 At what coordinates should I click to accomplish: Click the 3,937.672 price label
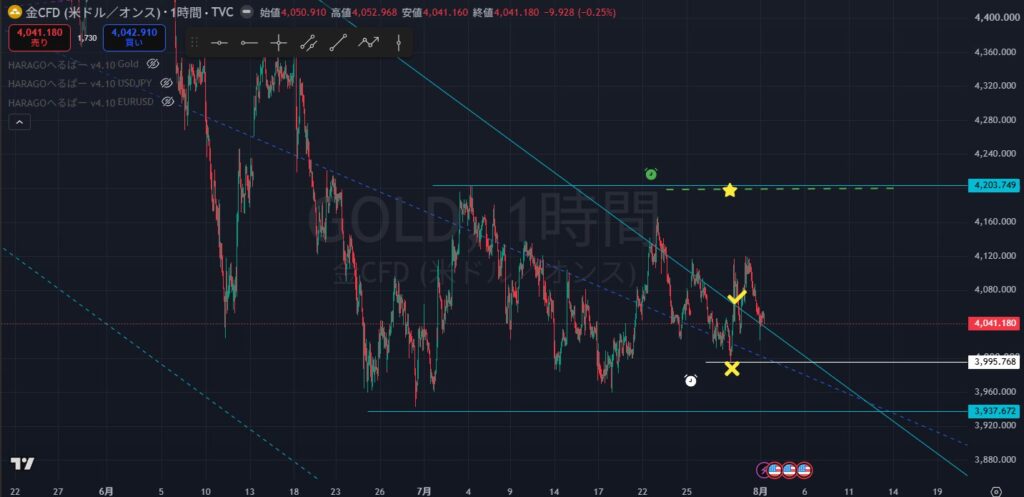(x=993, y=411)
